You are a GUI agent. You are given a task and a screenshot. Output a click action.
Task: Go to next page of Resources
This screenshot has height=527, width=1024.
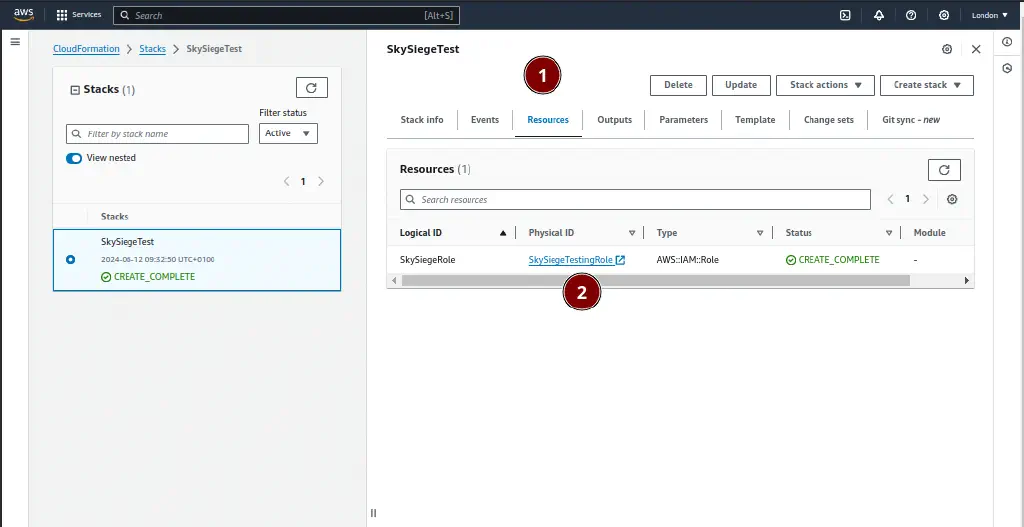(925, 199)
